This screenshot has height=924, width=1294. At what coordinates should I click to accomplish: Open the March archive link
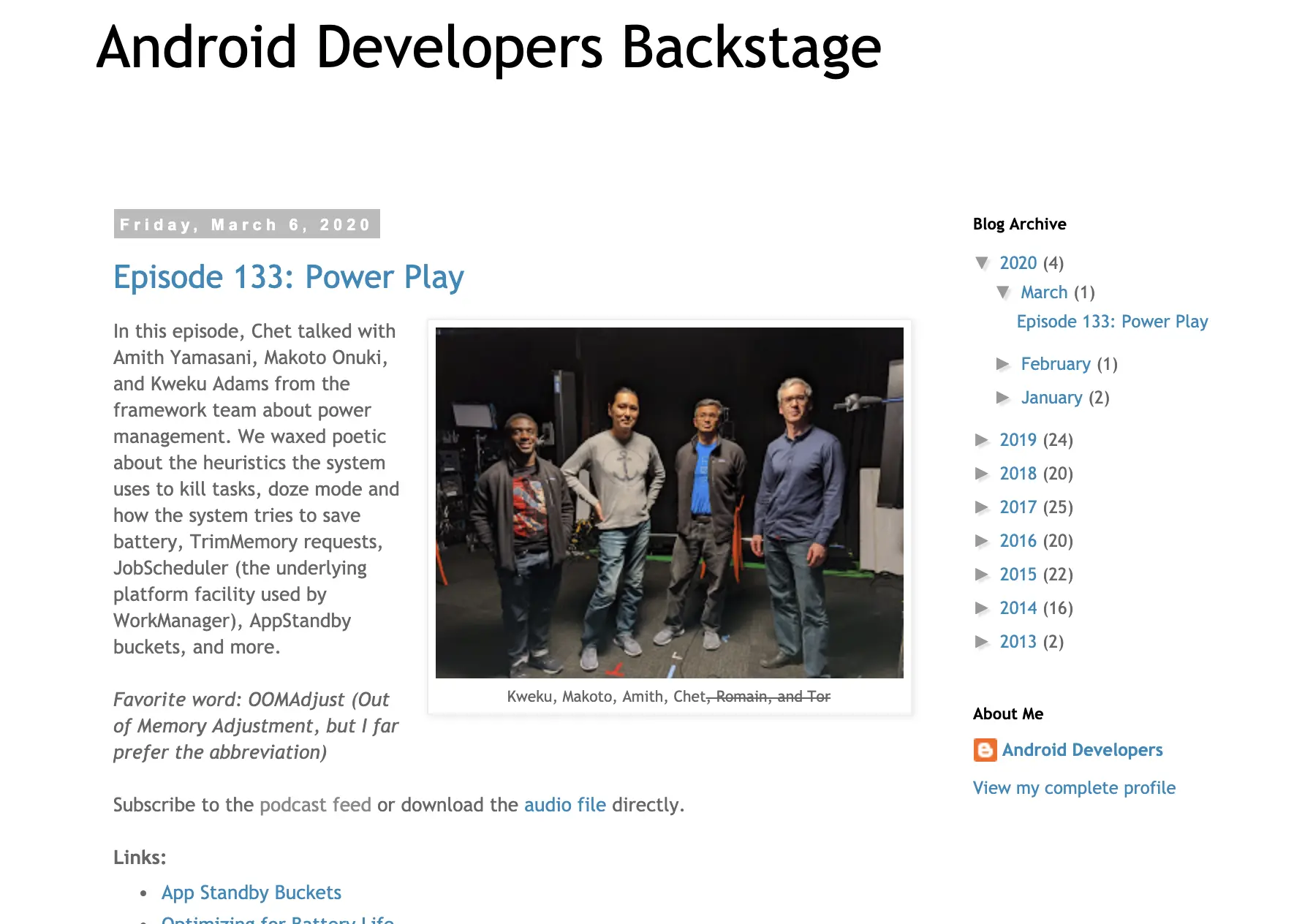point(1044,292)
